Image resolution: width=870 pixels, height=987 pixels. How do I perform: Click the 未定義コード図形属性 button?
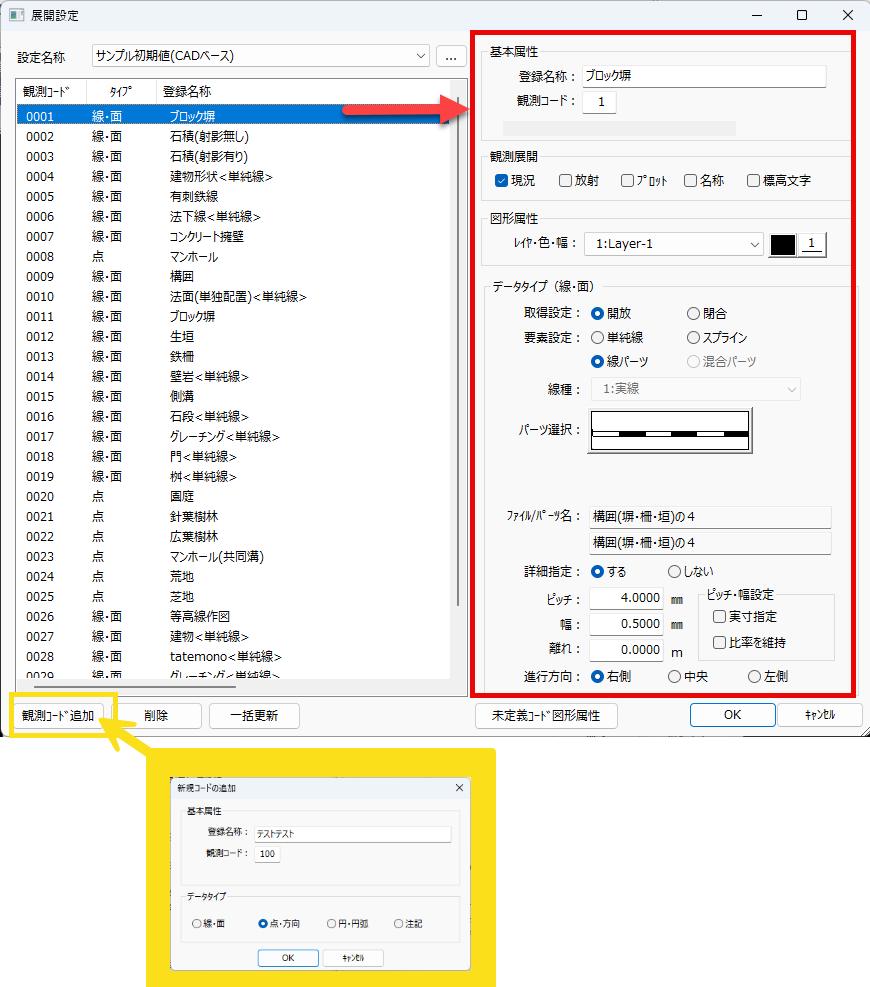546,715
